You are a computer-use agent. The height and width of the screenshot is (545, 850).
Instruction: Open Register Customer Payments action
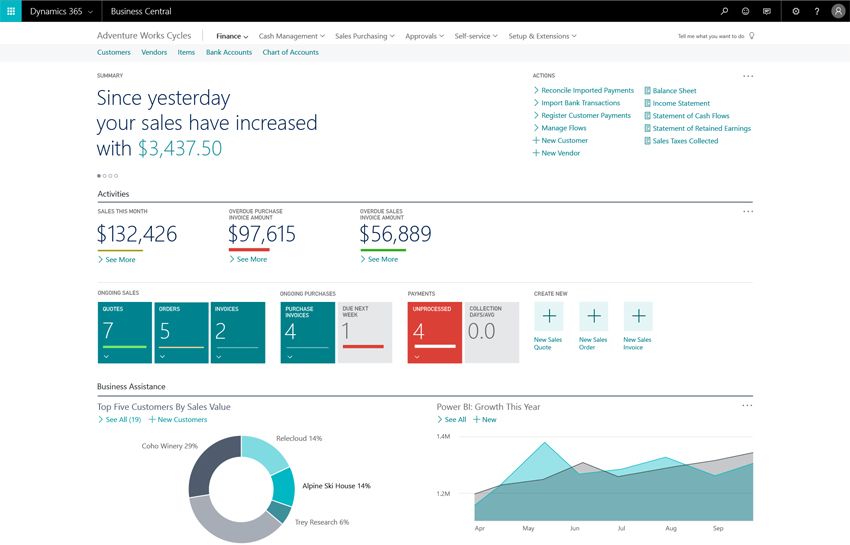tap(582, 115)
